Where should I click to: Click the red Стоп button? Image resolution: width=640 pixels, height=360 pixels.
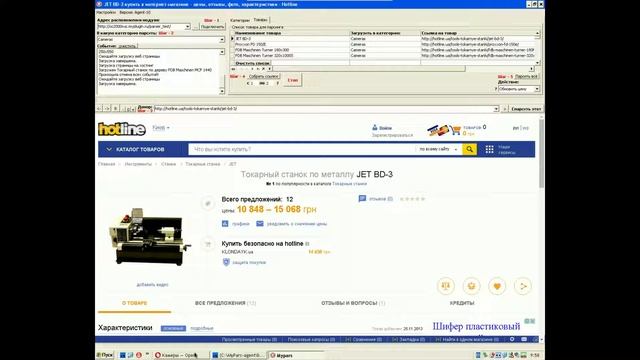[x=293, y=80]
